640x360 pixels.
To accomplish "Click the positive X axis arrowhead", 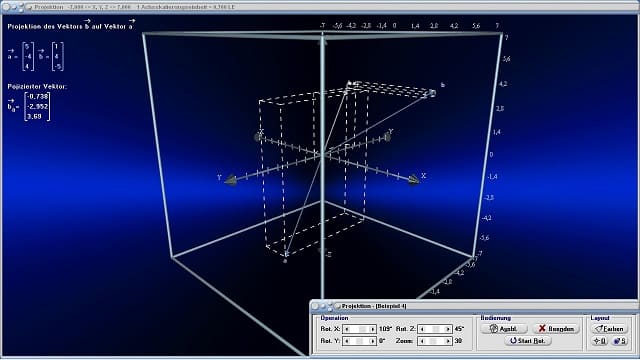I will coord(413,180).
